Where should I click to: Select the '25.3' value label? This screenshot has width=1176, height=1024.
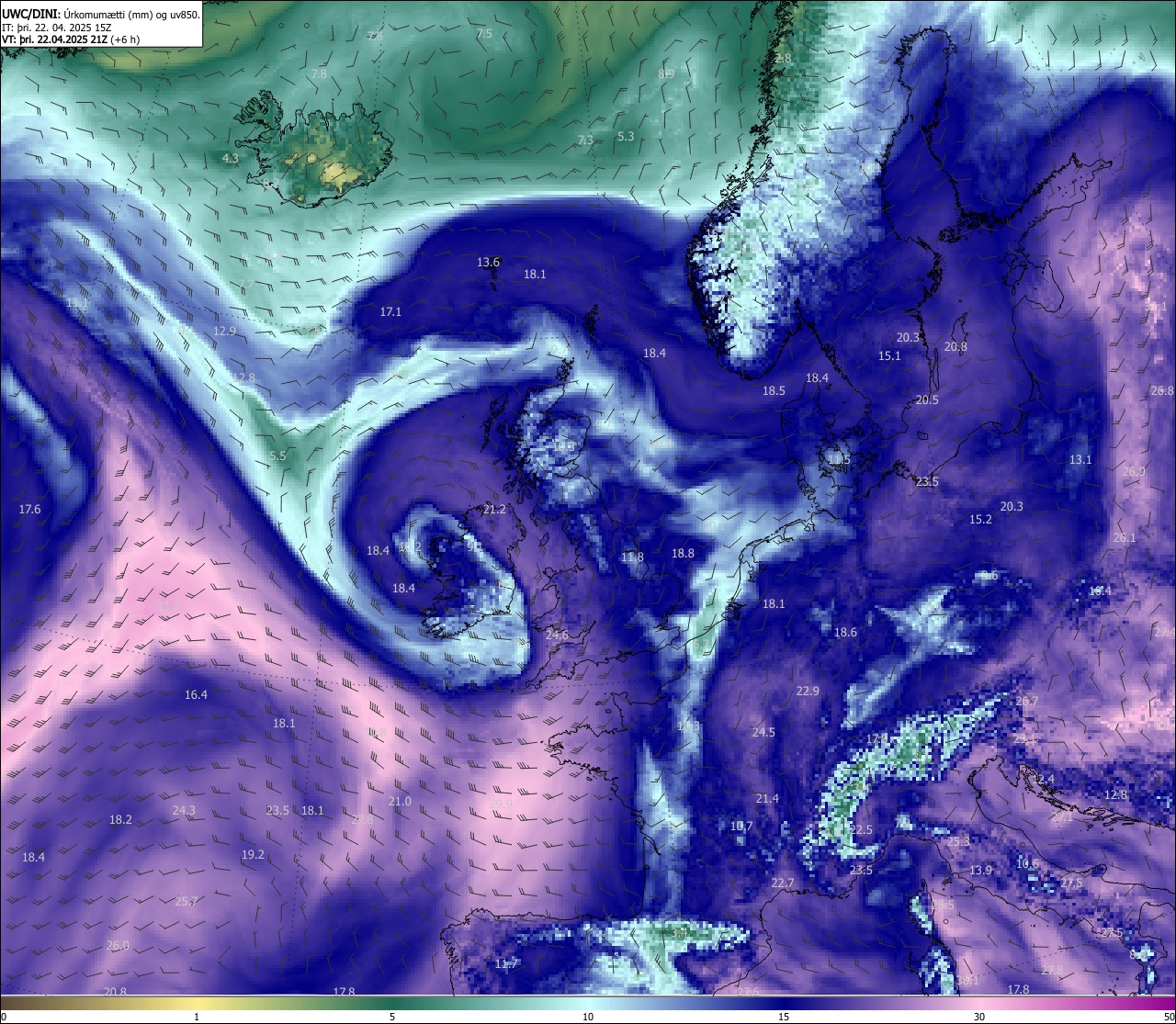(958, 842)
